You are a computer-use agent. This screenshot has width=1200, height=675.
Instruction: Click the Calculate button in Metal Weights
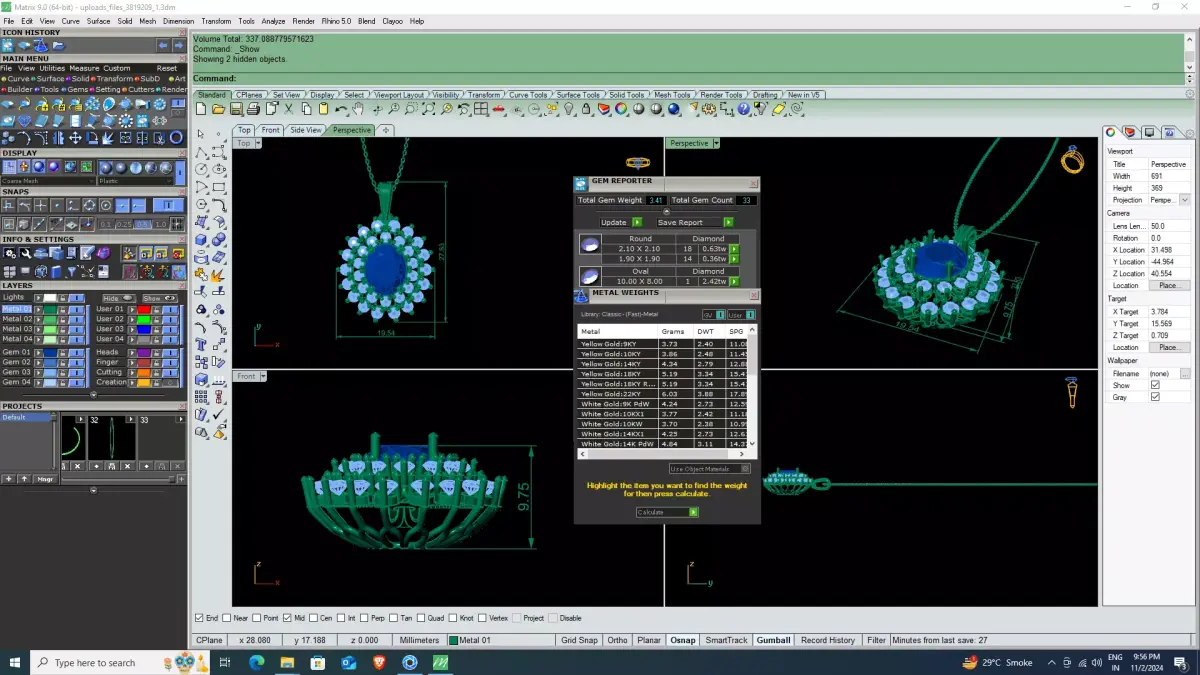[x=667, y=512]
